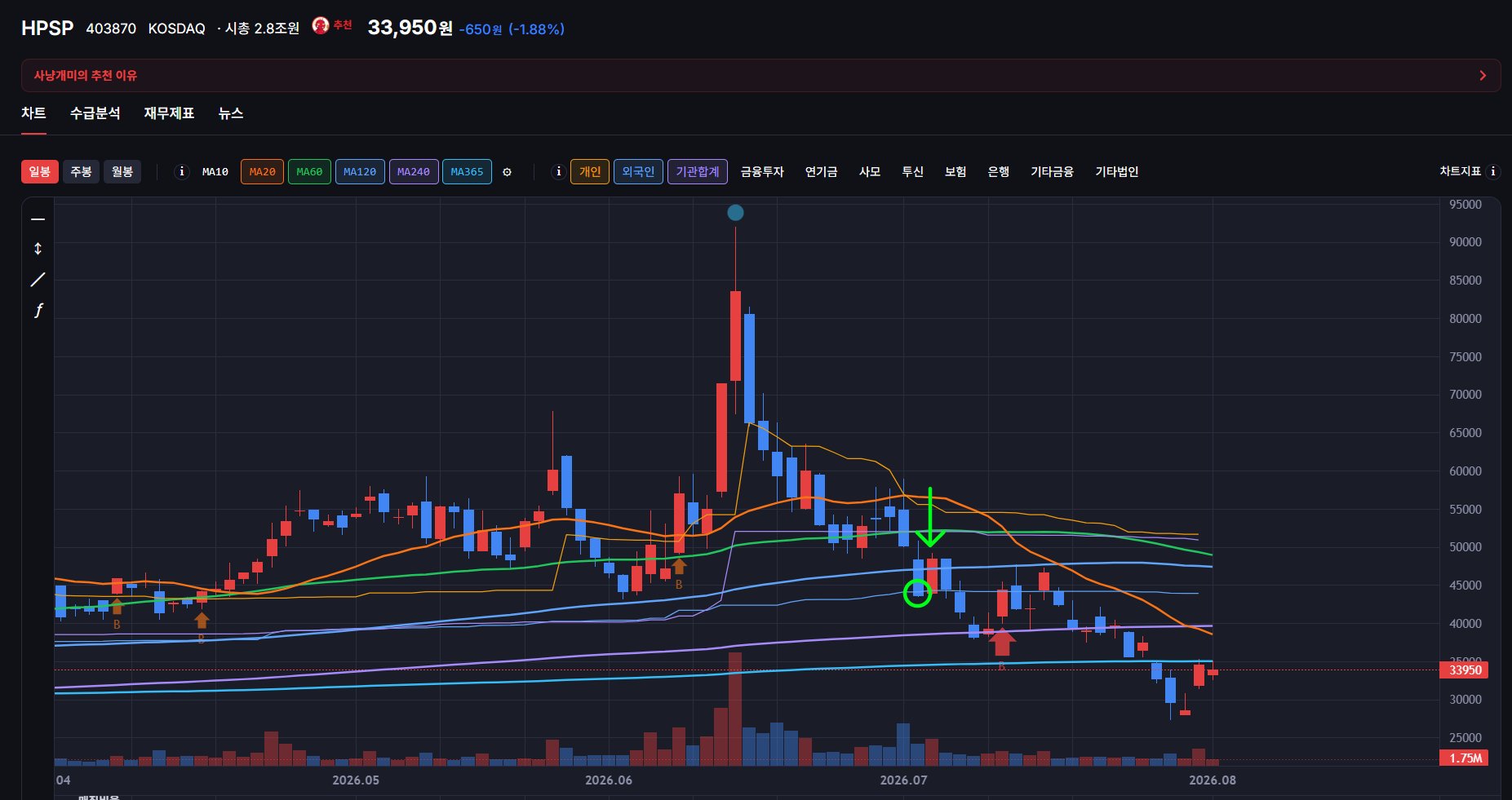
Task: Switch chart to 주봉 weekly candles
Action: coord(81,172)
